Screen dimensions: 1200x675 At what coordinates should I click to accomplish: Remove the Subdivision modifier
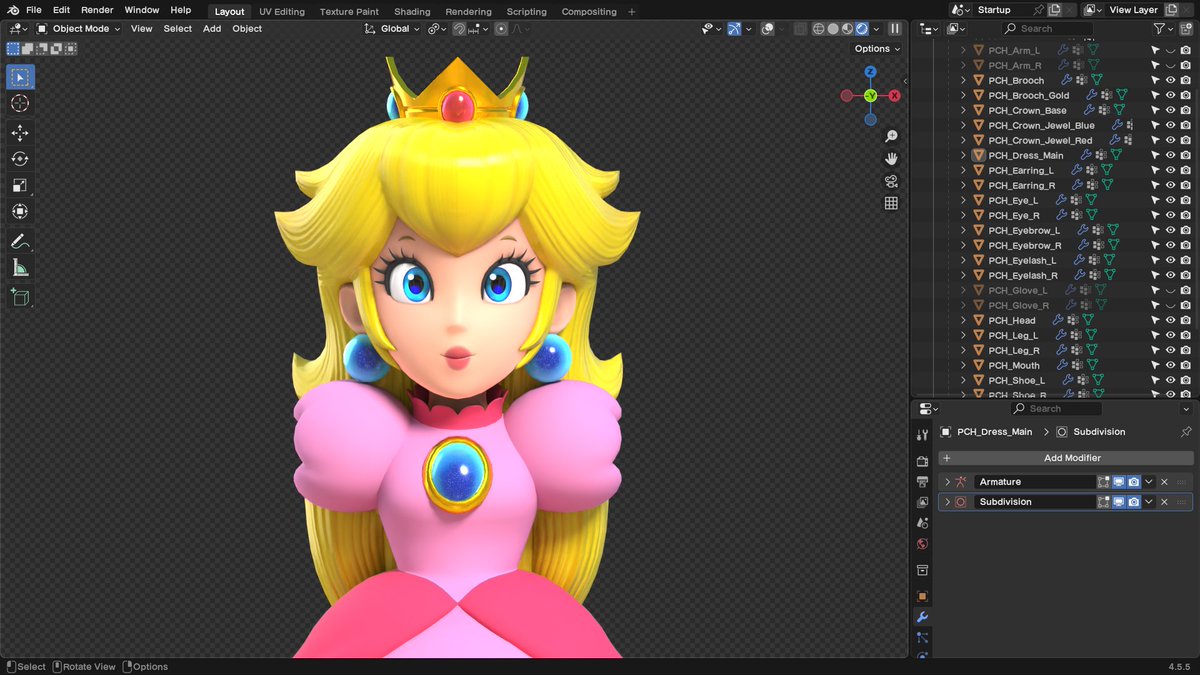pyautogui.click(x=1164, y=502)
